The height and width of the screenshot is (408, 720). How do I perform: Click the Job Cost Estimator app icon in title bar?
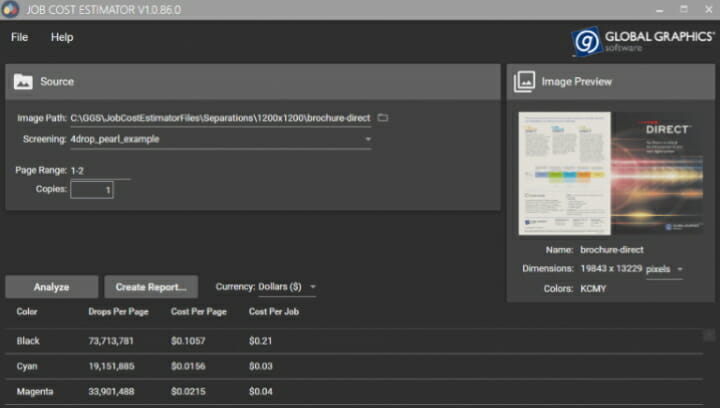10,9
